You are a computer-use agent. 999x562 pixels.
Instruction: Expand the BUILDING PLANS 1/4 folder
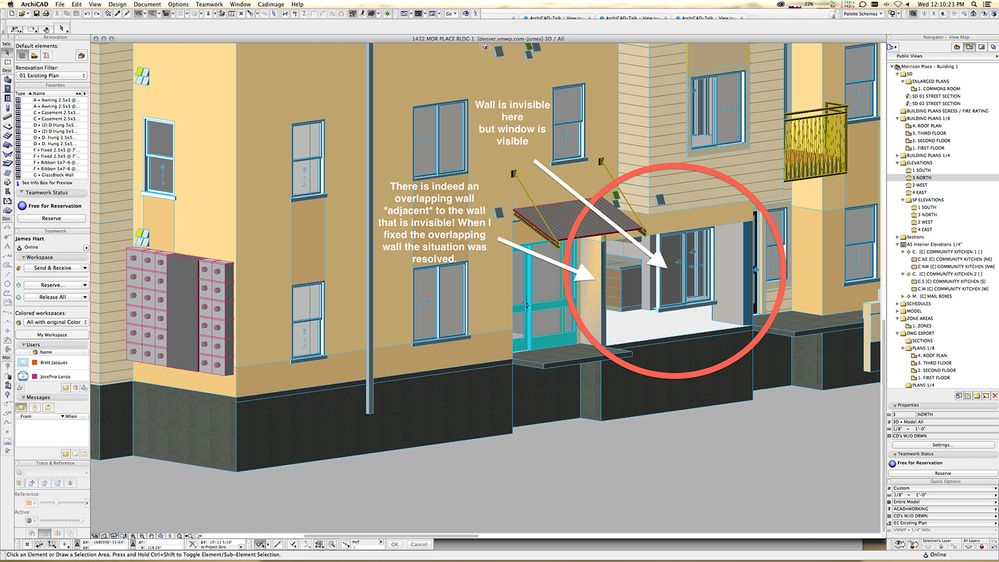point(898,155)
